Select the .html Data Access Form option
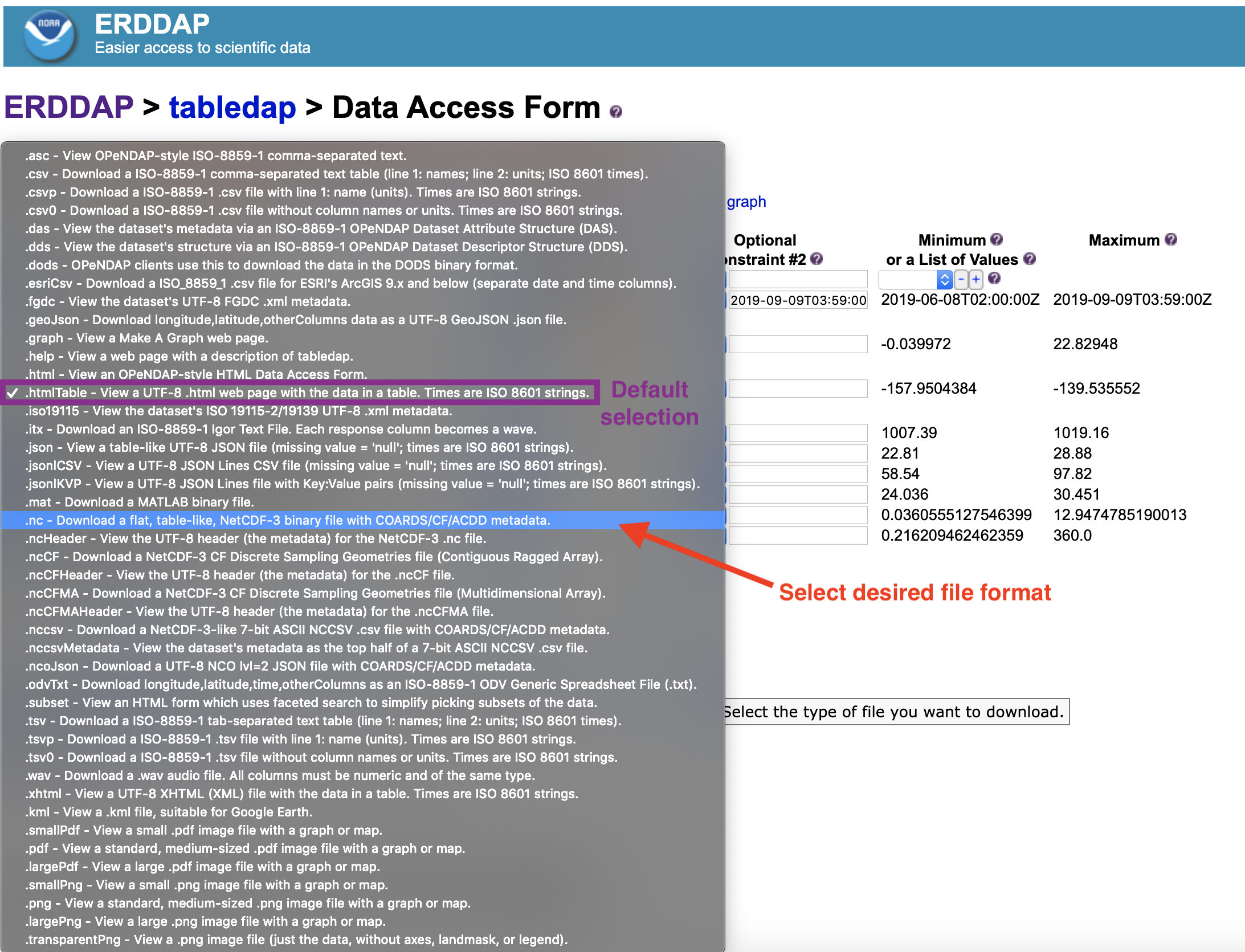The height and width of the screenshot is (952, 1245). tap(362, 374)
